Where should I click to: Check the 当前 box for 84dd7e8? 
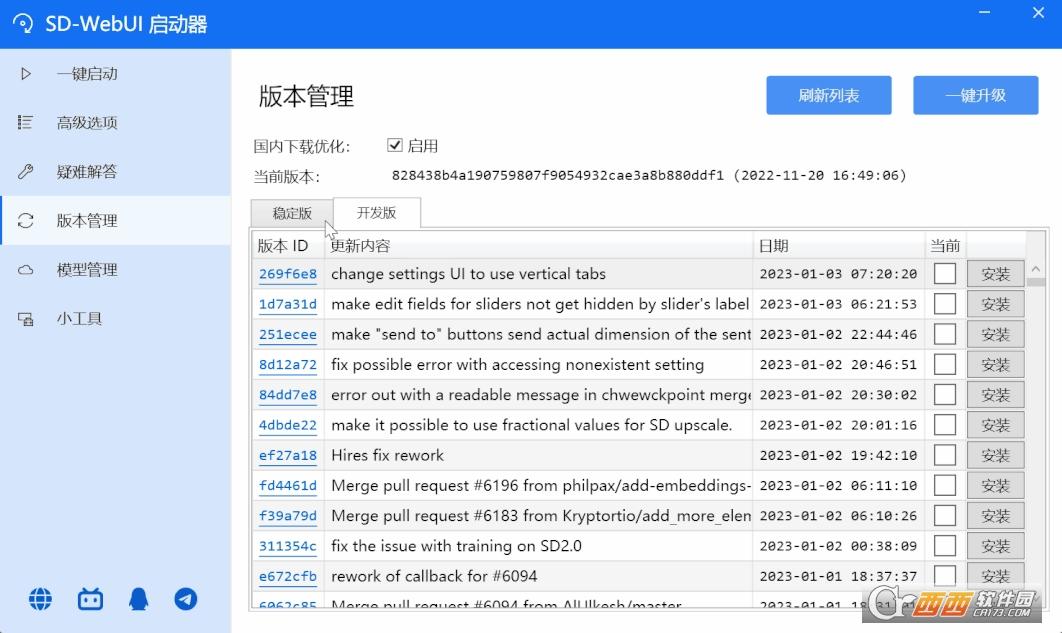coord(945,395)
